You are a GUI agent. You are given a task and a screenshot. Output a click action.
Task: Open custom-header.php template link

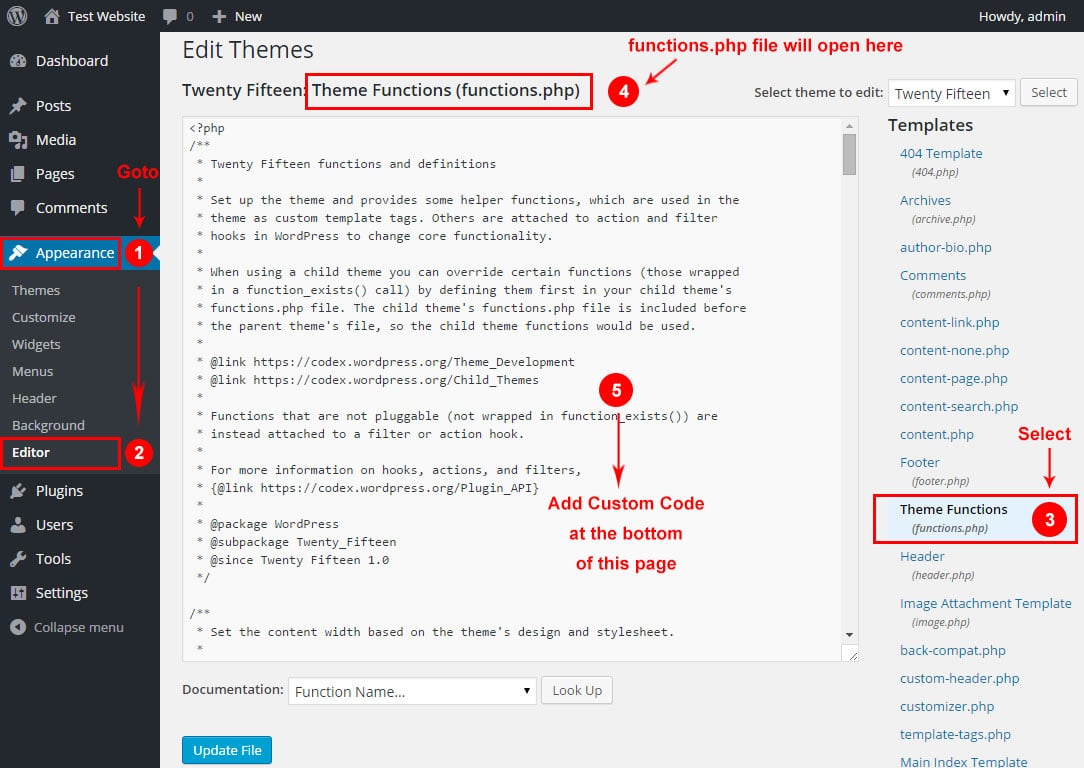960,678
